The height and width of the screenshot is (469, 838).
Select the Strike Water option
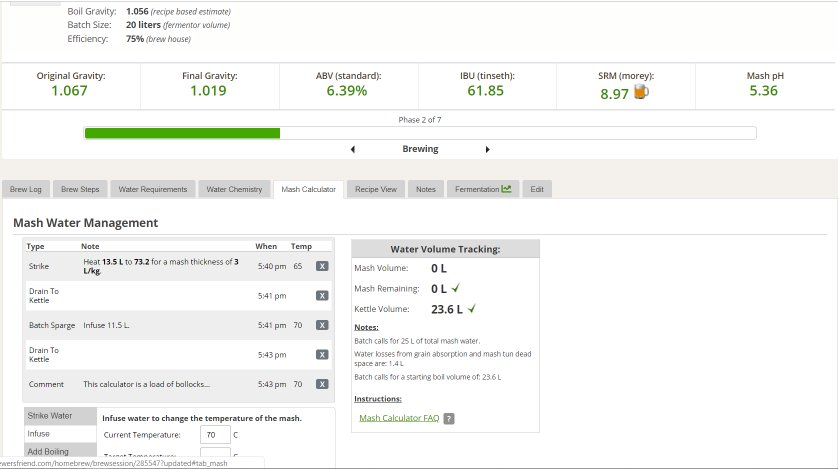point(60,416)
